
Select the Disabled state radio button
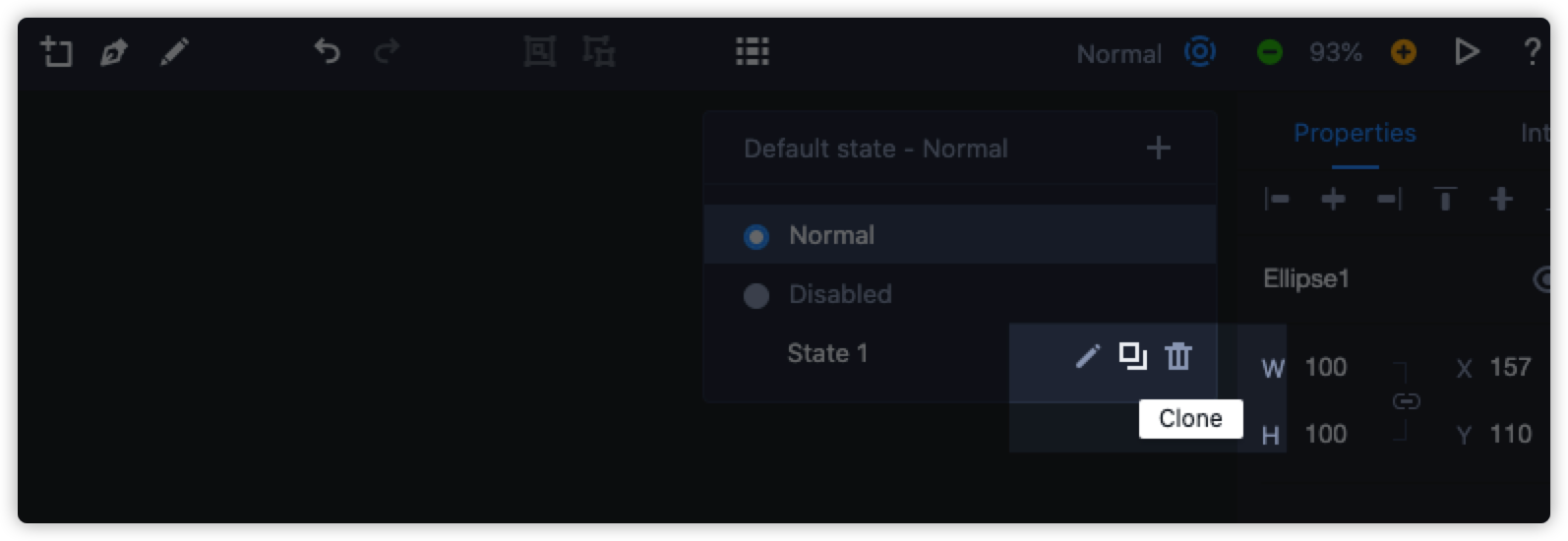[x=756, y=295]
